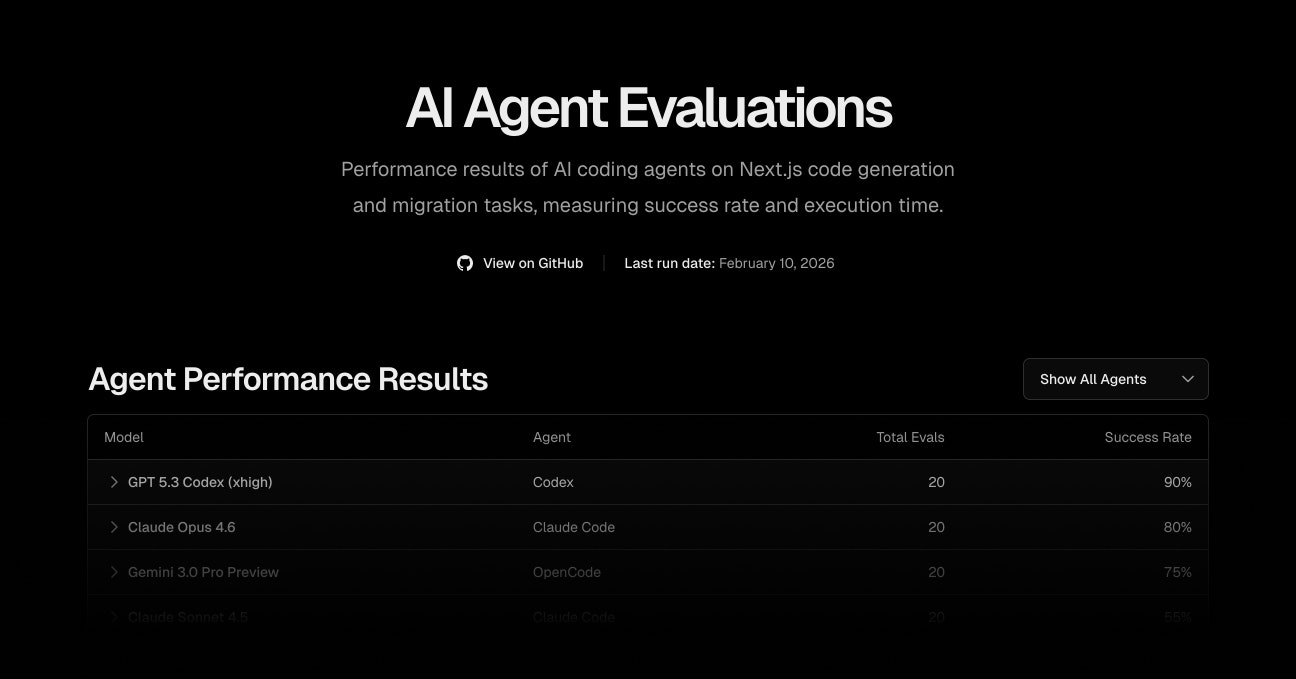The image size is (1296, 679).
Task: Click the chevron beside Claude Opus 4.6
Action: coord(114,527)
